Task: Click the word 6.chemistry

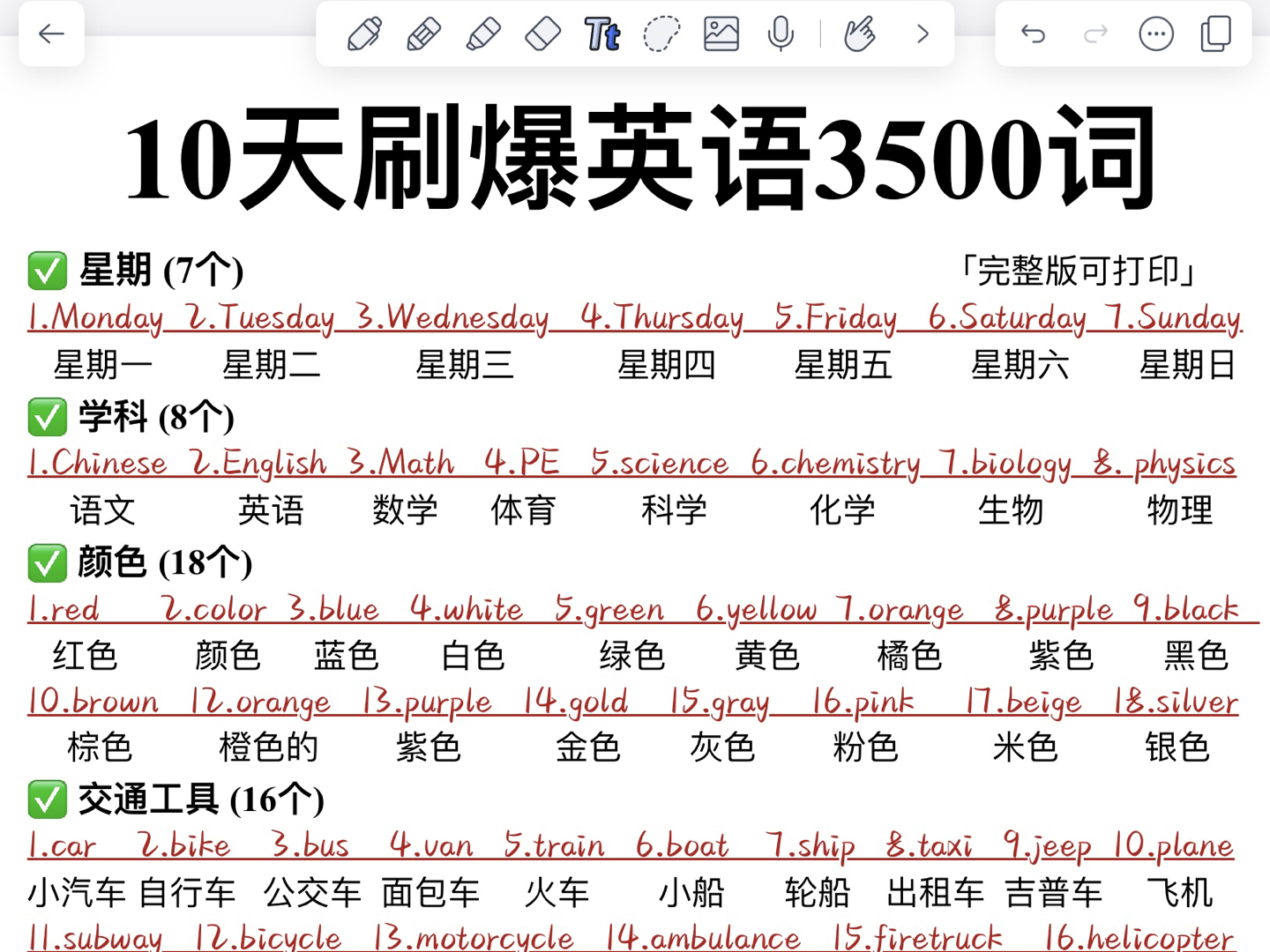Action: click(835, 464)
